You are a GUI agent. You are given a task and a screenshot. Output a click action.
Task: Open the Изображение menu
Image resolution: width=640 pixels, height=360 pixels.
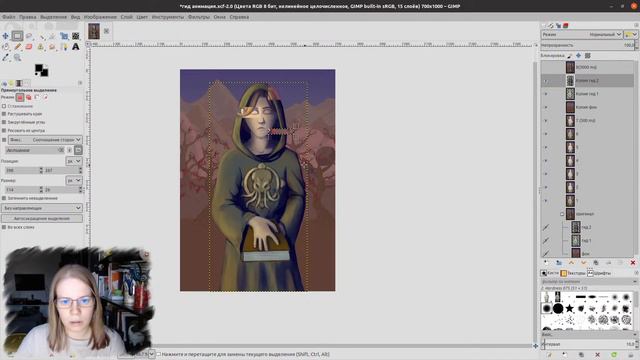pos(100,17)
